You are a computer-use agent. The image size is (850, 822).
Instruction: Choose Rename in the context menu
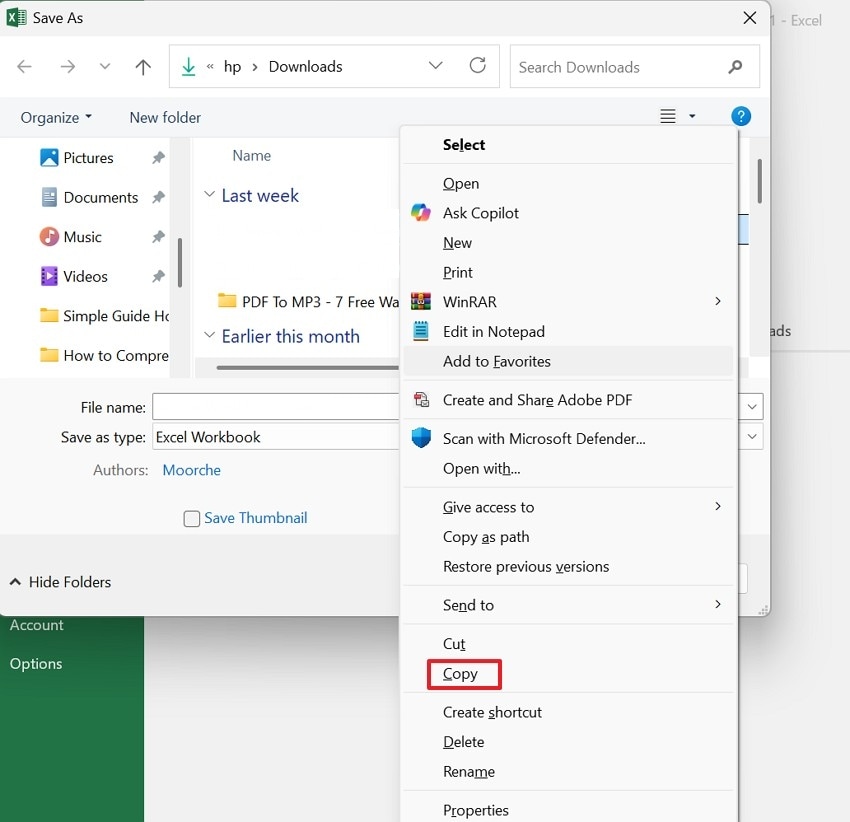(469, 771)
